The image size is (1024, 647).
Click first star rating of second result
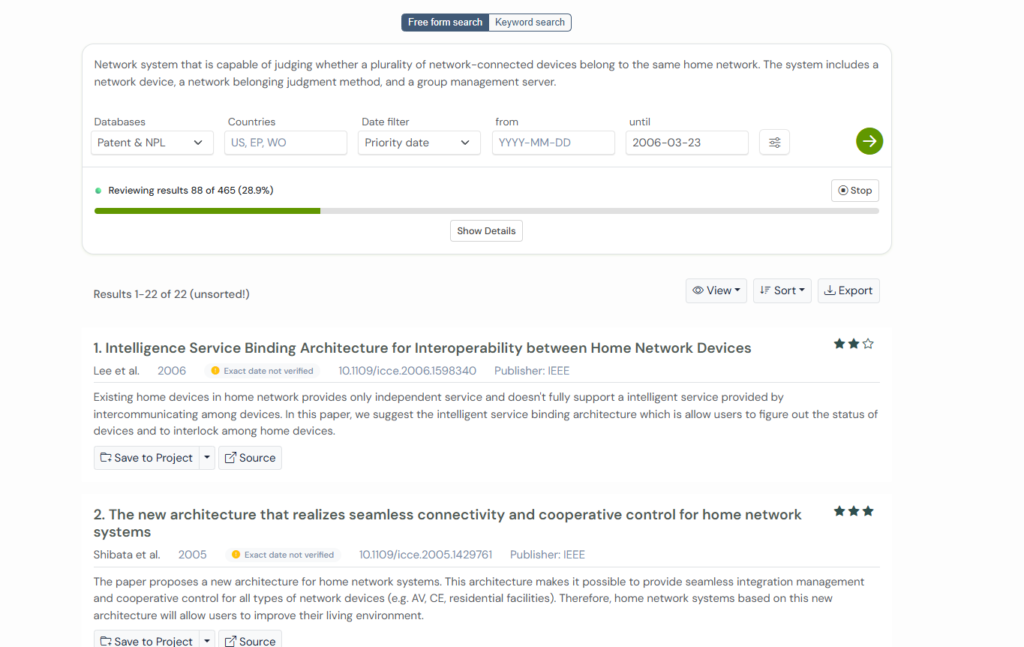(839, 511)
